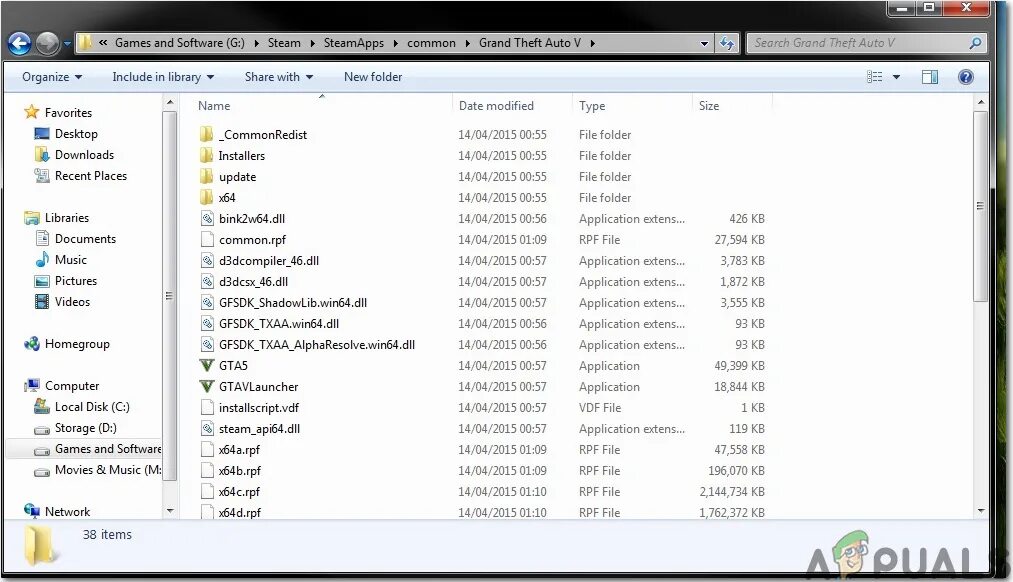Open the Include in library menu
1013x582 pixels.
[163, 77]
